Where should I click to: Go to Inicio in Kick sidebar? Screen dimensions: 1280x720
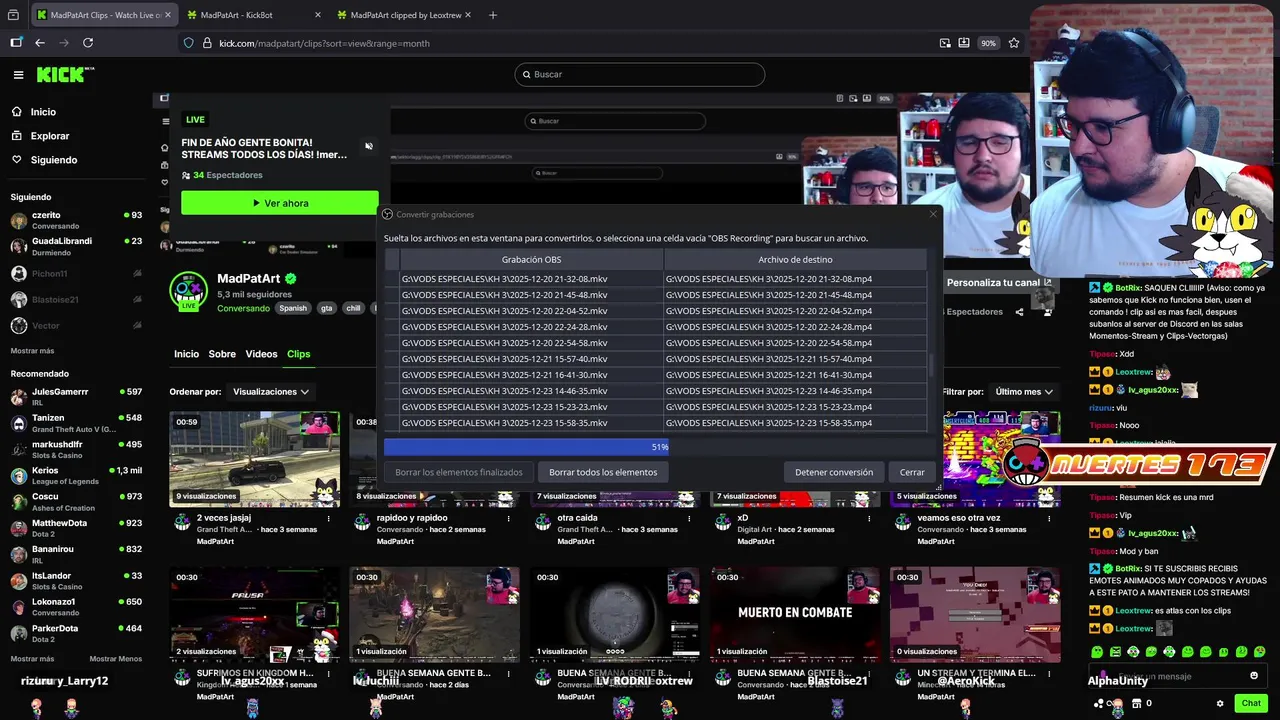(x=43, y=112)
